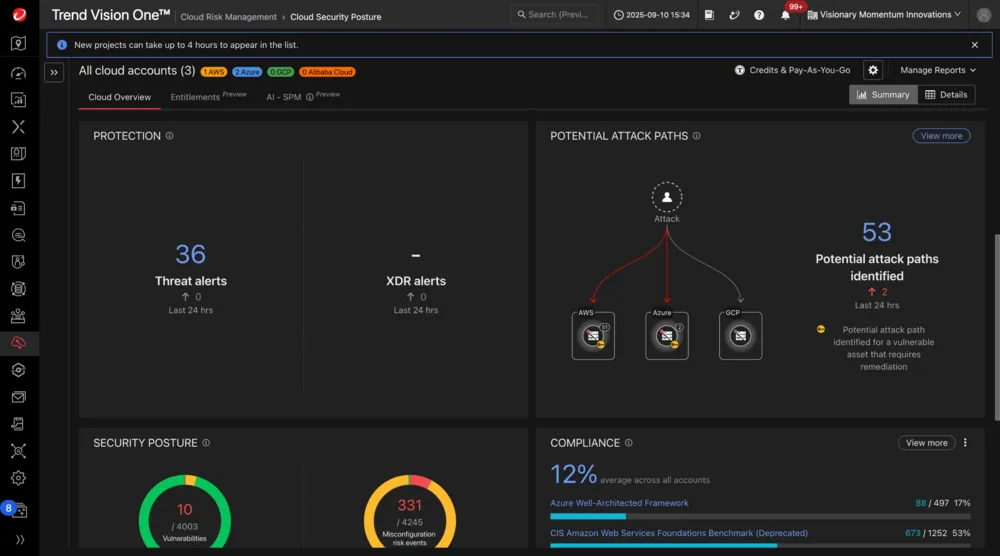Click View more in Potential Attack Paths

[x=941, y=136]
